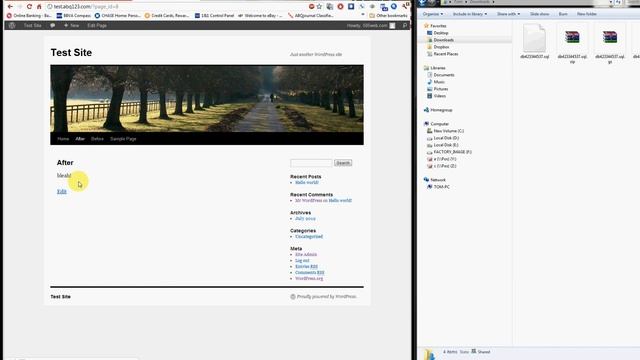Viewport: 640px width, 360px height.
Task: Select After in site navigation
Action: coord(80,139)
